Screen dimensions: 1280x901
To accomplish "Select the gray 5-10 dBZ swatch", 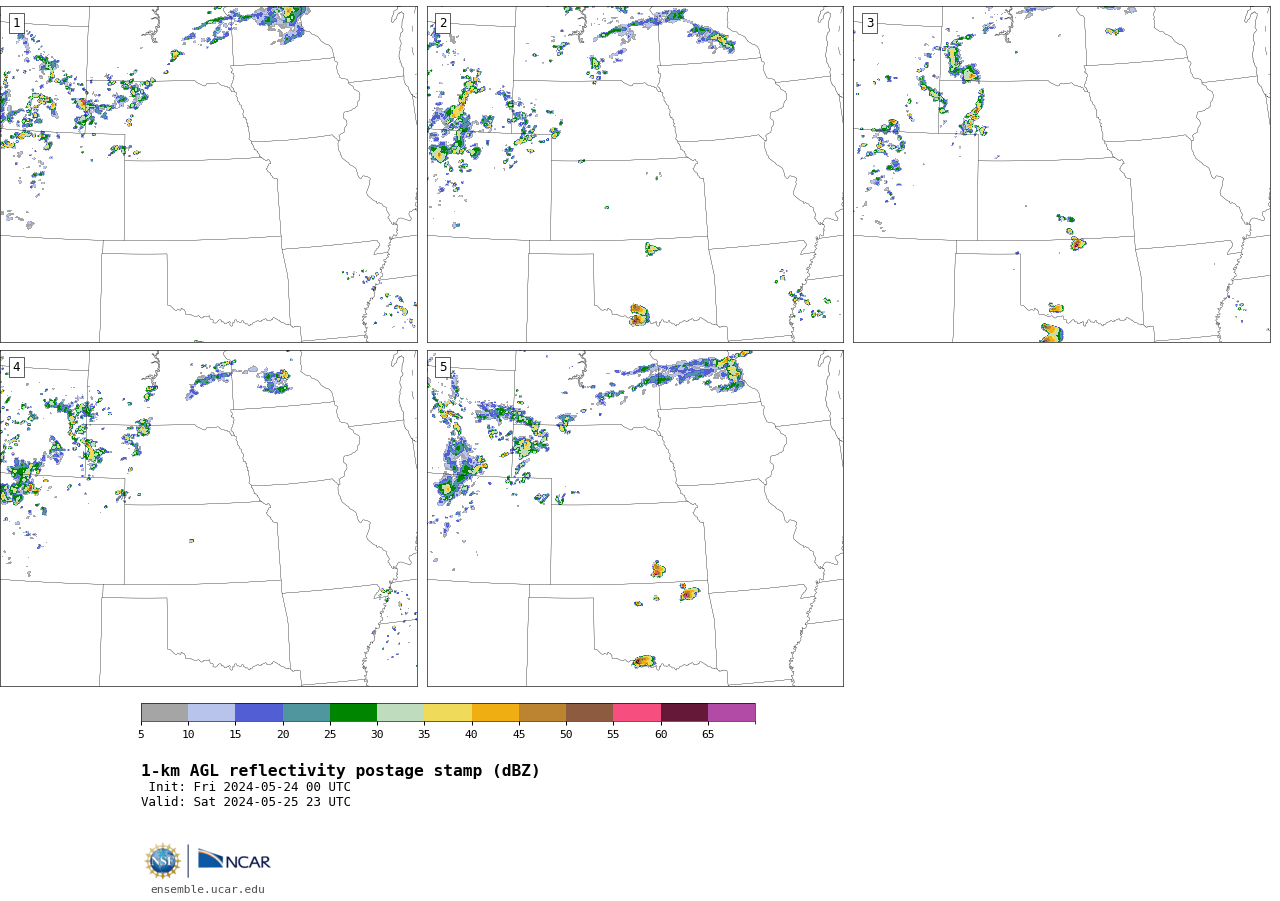I will (x=164, y=712).
